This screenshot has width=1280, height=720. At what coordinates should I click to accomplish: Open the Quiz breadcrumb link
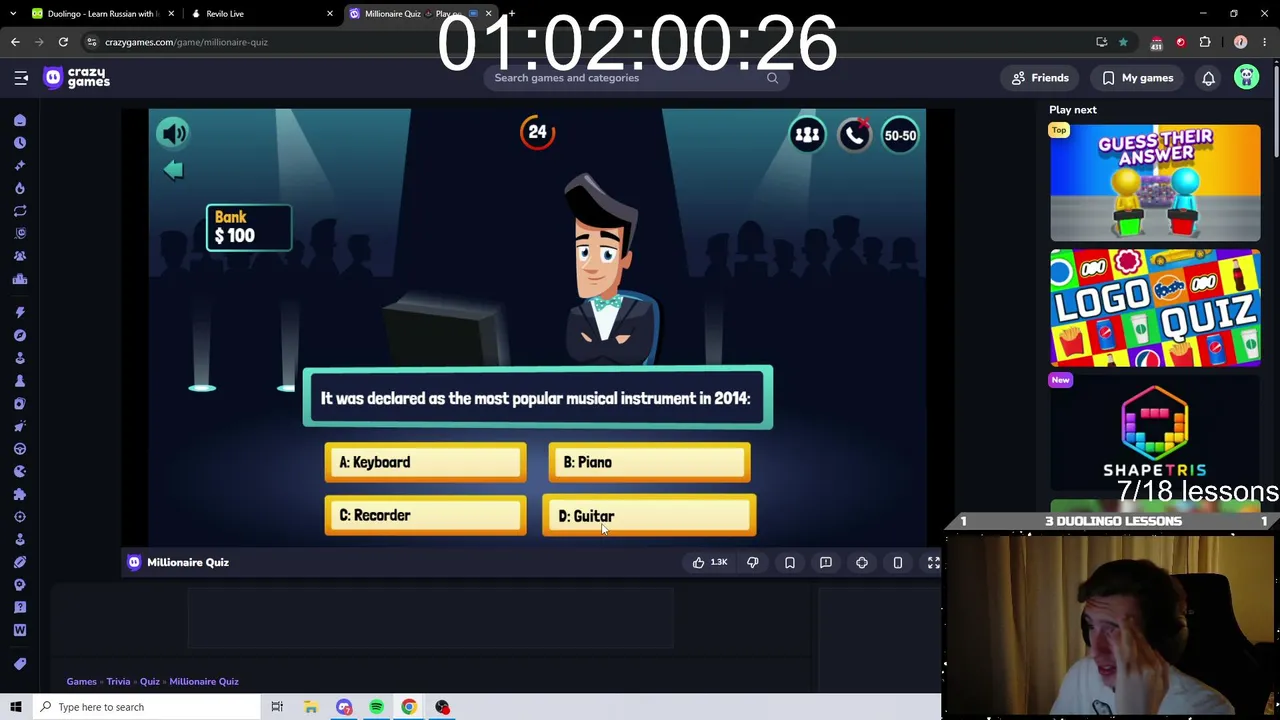pos(149,681)
